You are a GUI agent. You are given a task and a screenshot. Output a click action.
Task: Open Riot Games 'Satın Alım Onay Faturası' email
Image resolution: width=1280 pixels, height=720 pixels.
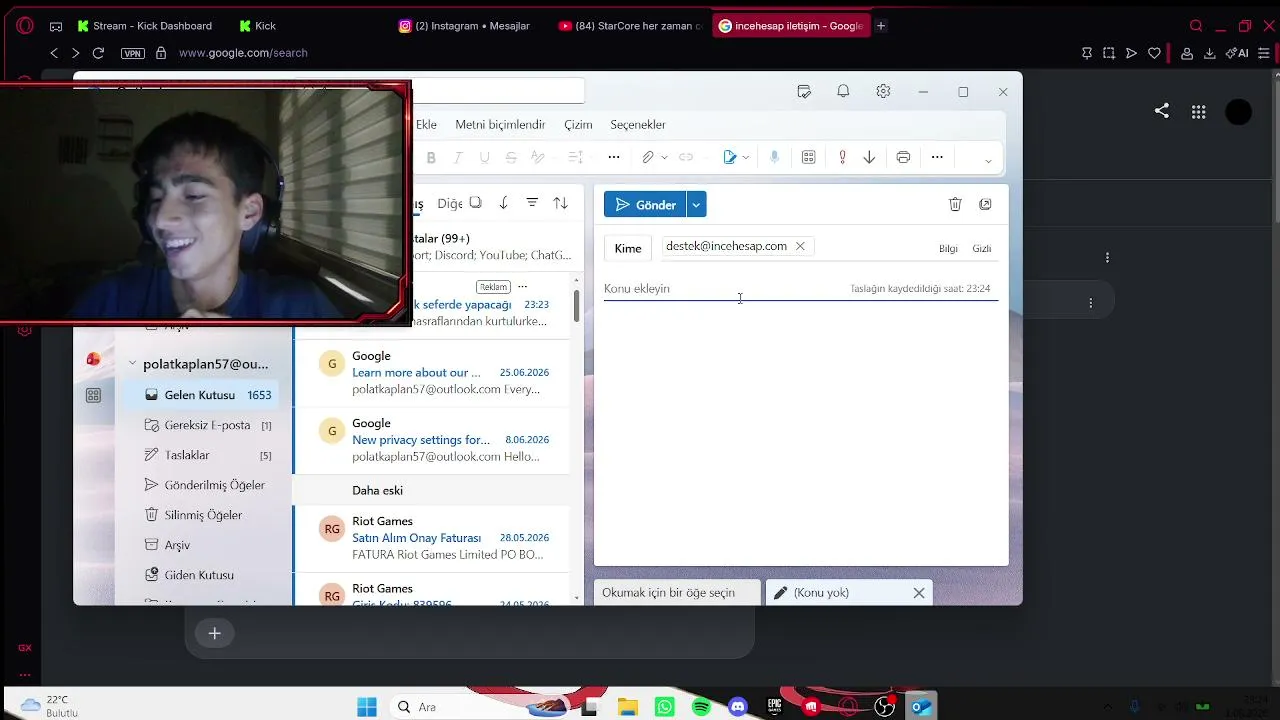[x=432, y=538]
